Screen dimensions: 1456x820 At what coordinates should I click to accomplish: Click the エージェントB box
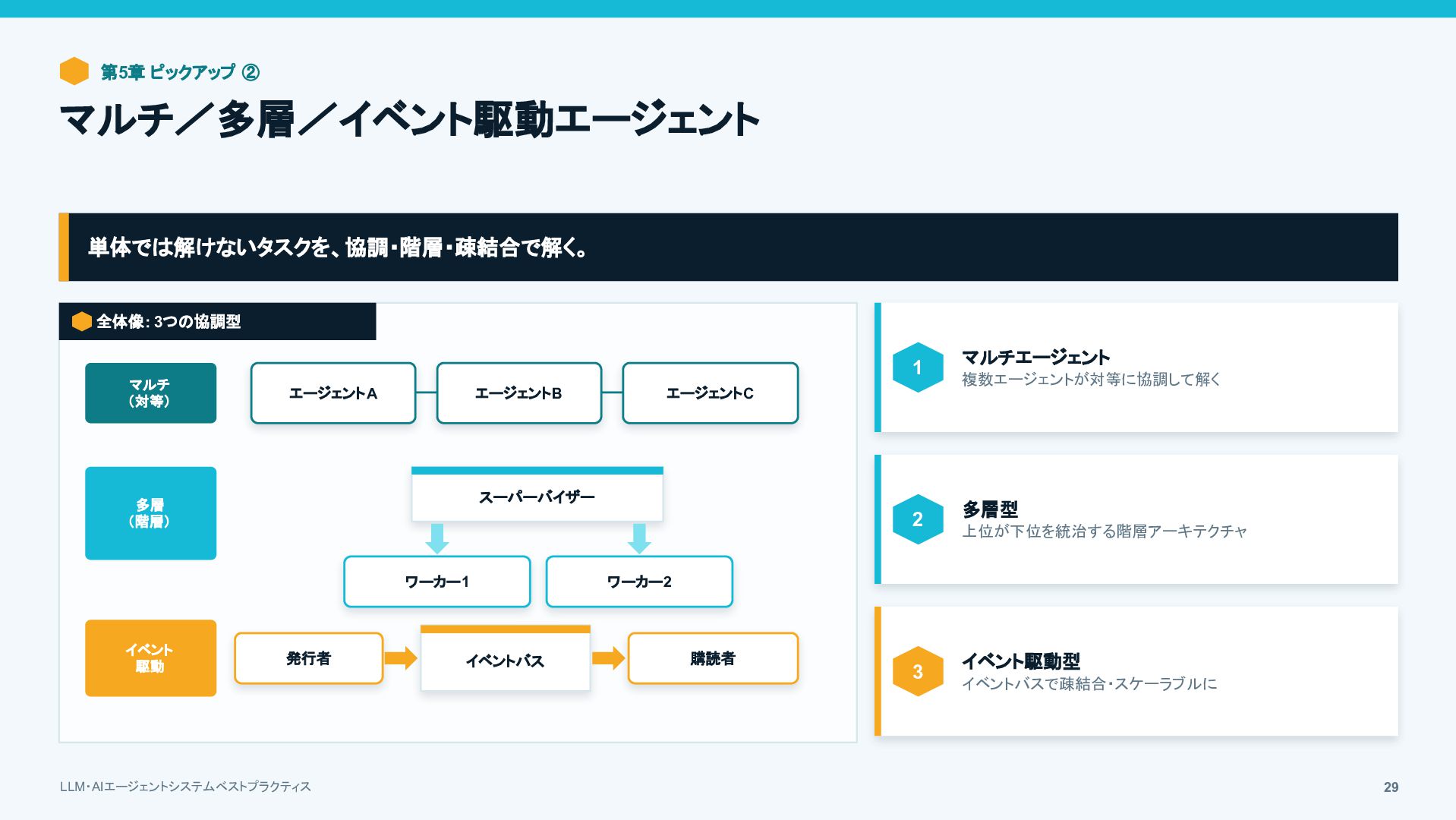pyautogui.click(x=519, y=393)
